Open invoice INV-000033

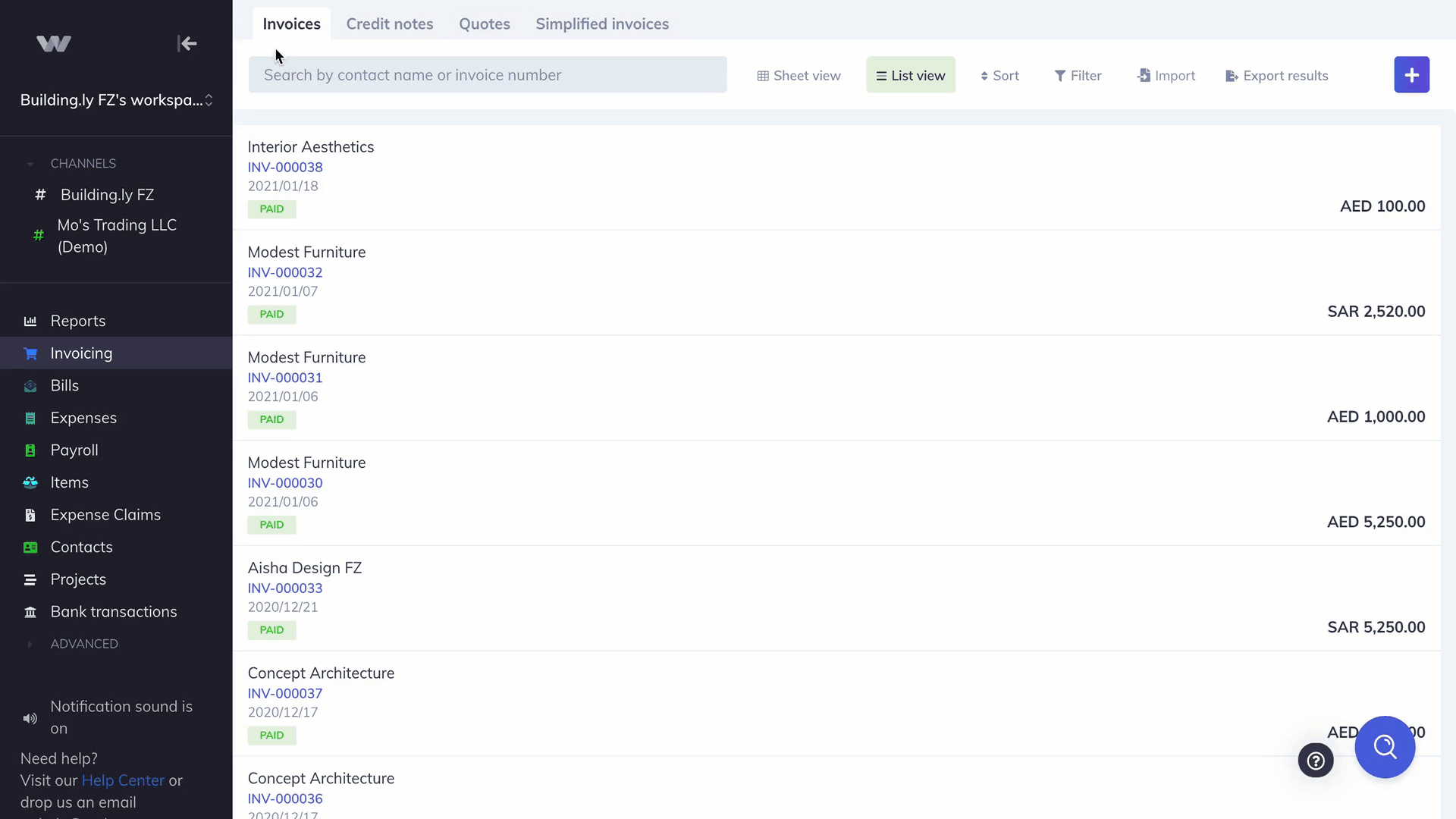[x=285, y=588]
